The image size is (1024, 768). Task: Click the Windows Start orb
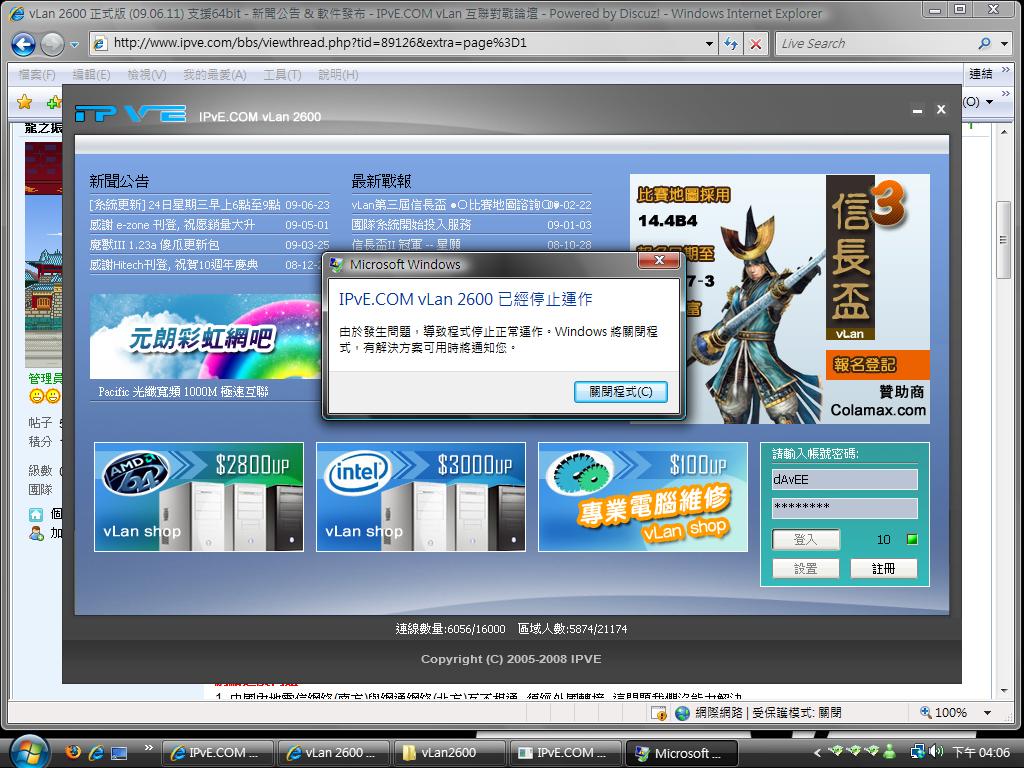click(28, 752)
